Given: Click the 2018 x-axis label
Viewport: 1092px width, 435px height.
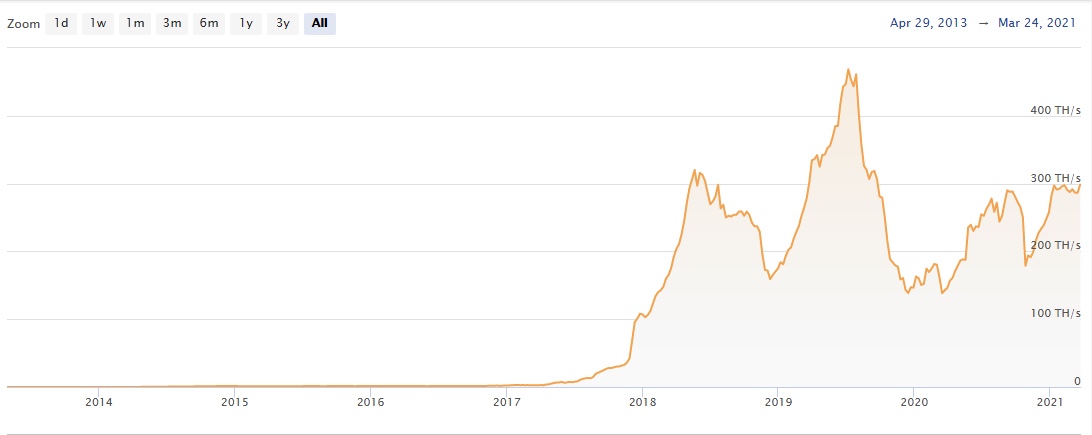Looking at the screenshot, I should coord(642,402).
